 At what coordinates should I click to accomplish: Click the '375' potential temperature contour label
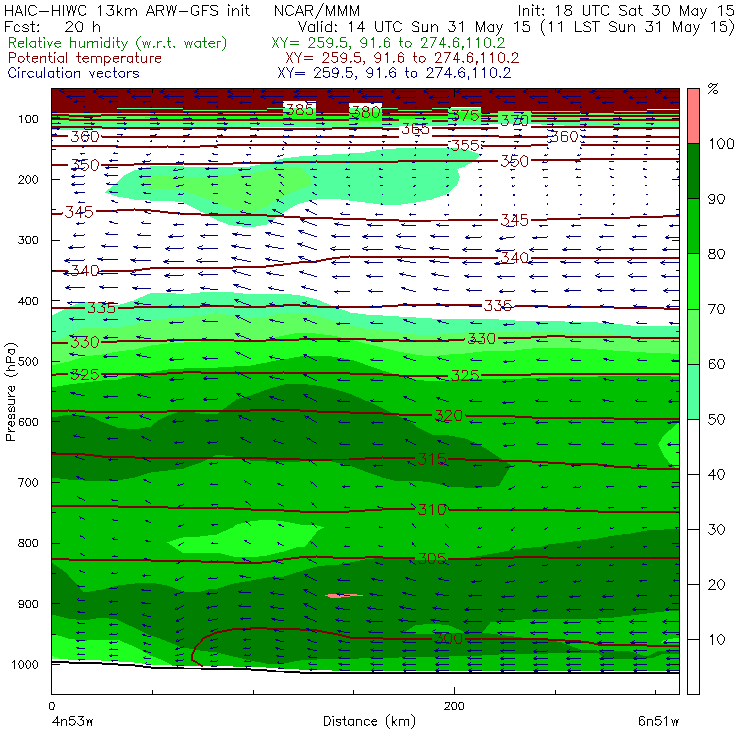[465, 116]
